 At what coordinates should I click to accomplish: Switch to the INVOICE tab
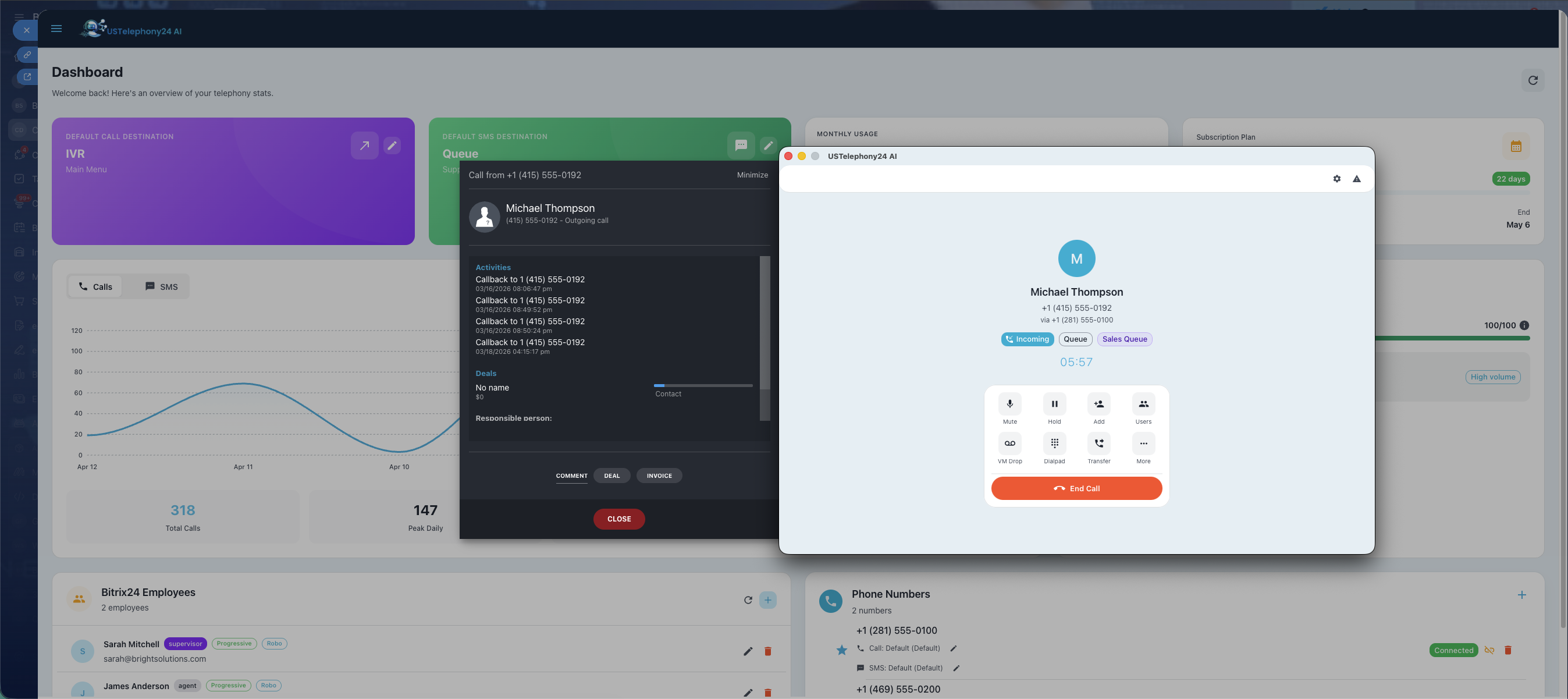[659, 476]
